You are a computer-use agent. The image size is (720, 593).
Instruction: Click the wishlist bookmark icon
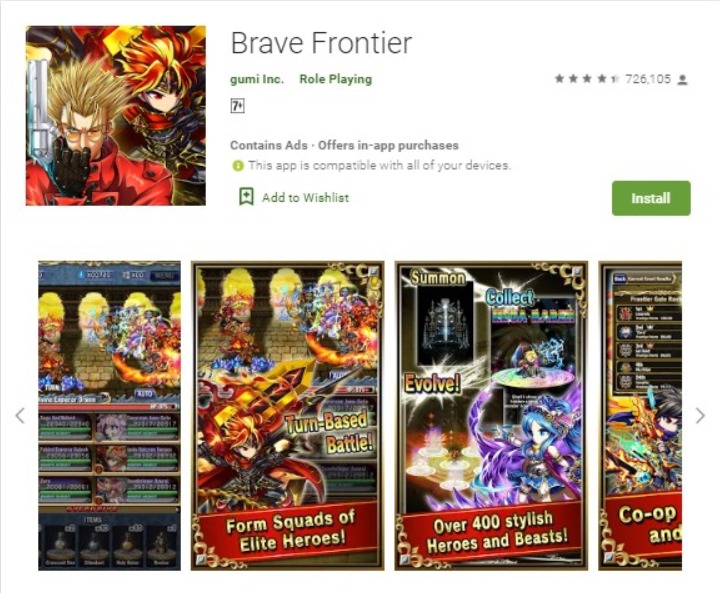(246, 197)
